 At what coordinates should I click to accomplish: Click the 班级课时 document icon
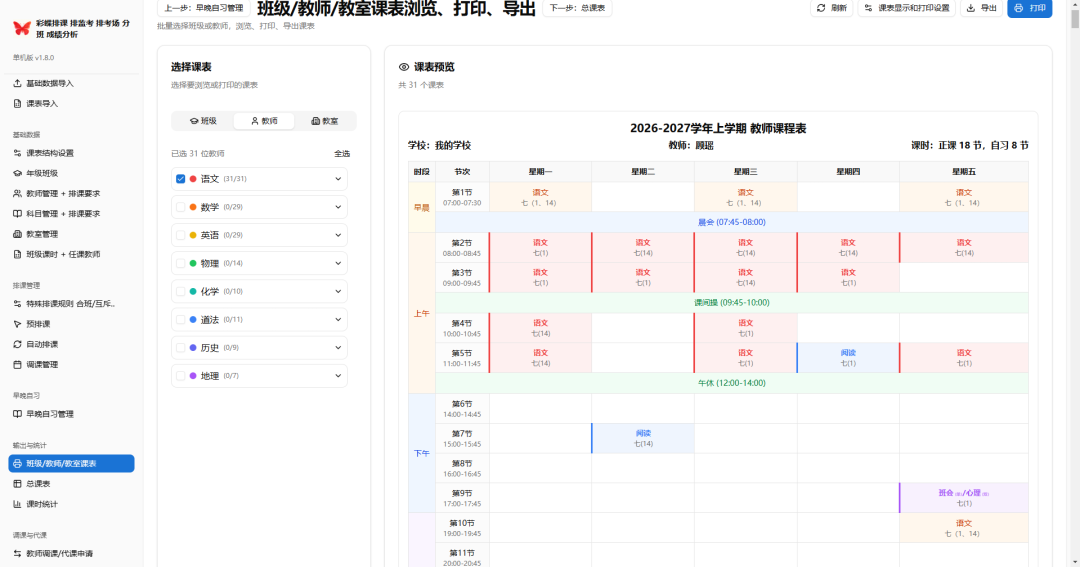coord(17,254)
